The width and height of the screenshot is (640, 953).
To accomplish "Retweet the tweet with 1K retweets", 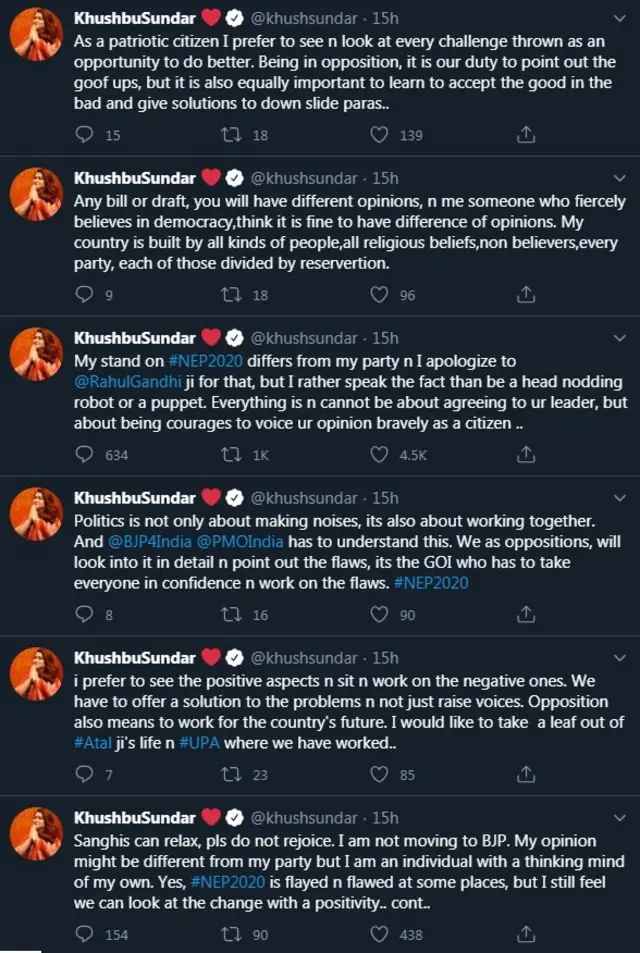I will pyautogui.click(x=228, y=455).
